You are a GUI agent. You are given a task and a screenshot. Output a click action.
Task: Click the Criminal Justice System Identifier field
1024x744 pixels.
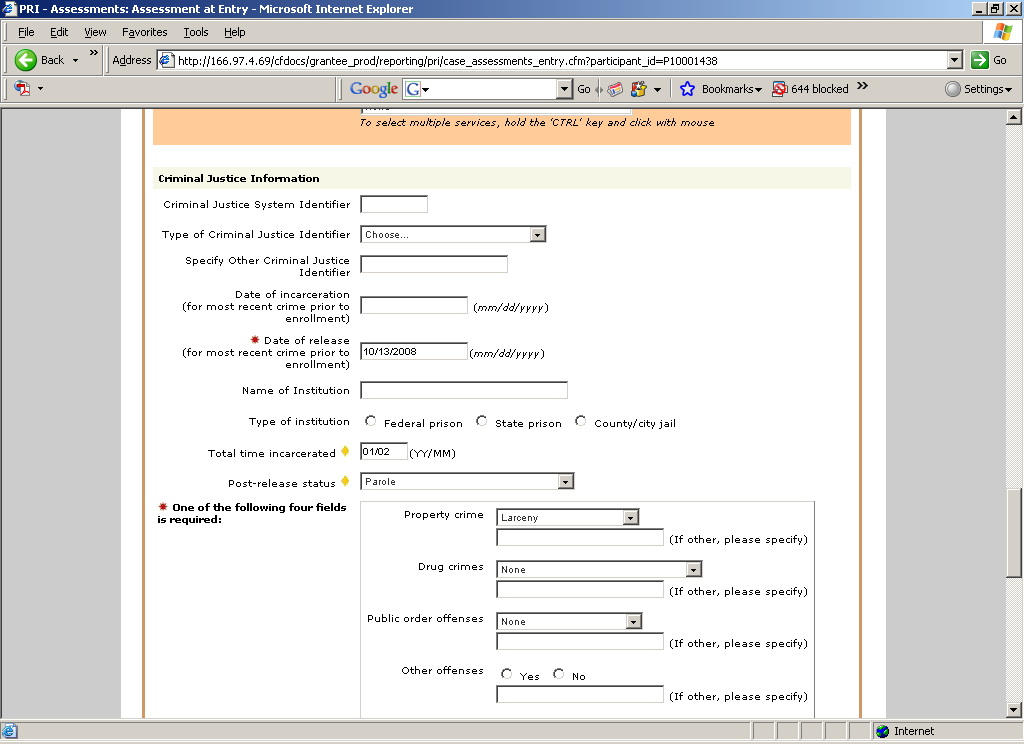(394, 204)
